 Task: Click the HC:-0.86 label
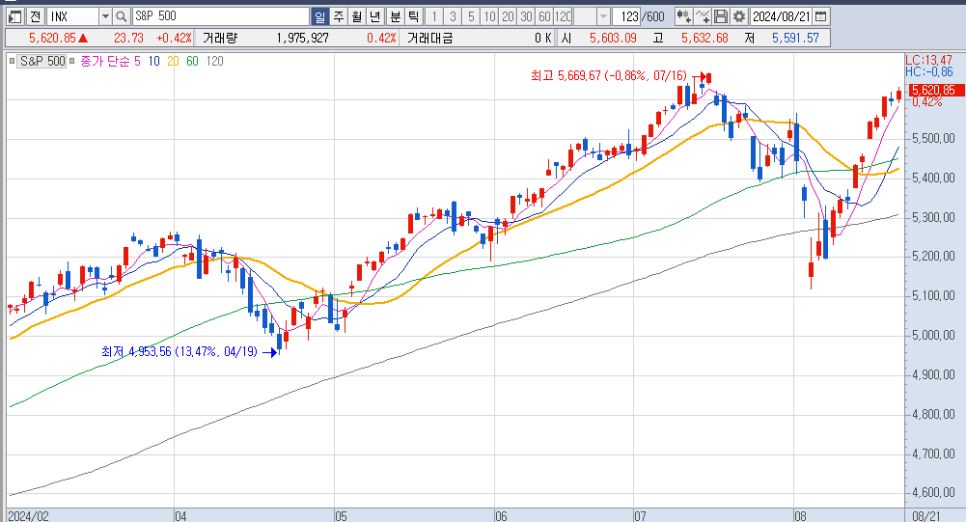point(928,71)
